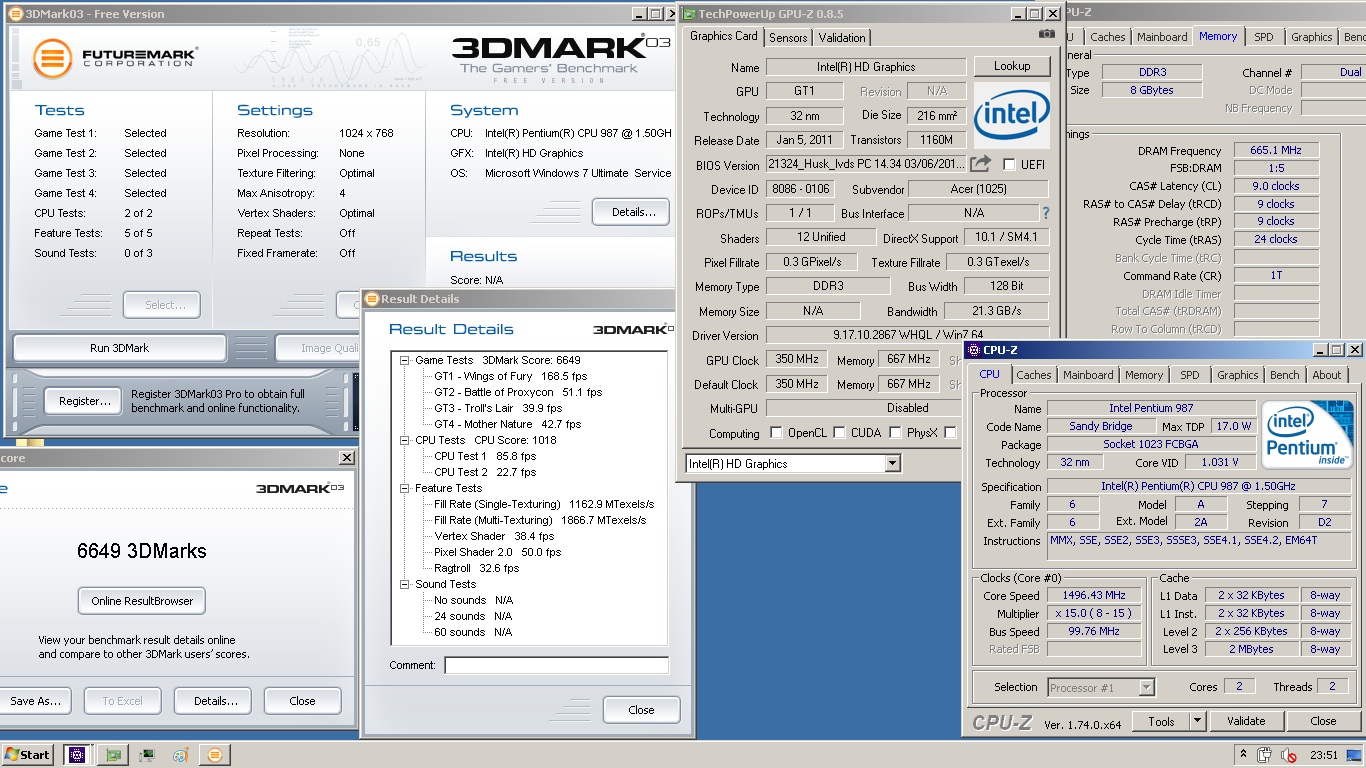The height and width of the screenshot is (768, 1366).
Task: Collapse the Sound Tests tree node
Action: click(x=405, y=584)
